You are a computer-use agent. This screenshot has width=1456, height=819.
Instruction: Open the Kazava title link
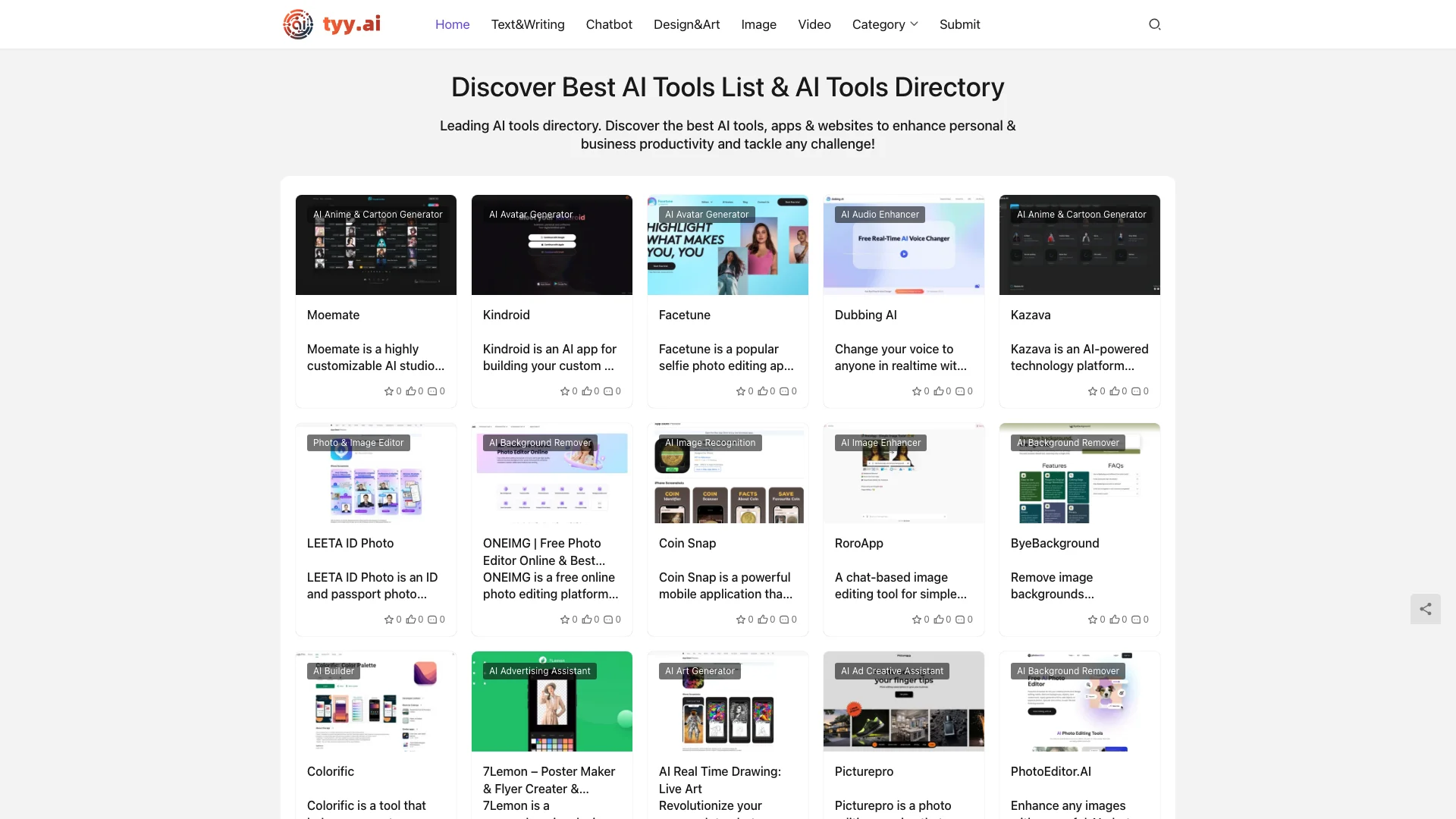(1031, 315)
